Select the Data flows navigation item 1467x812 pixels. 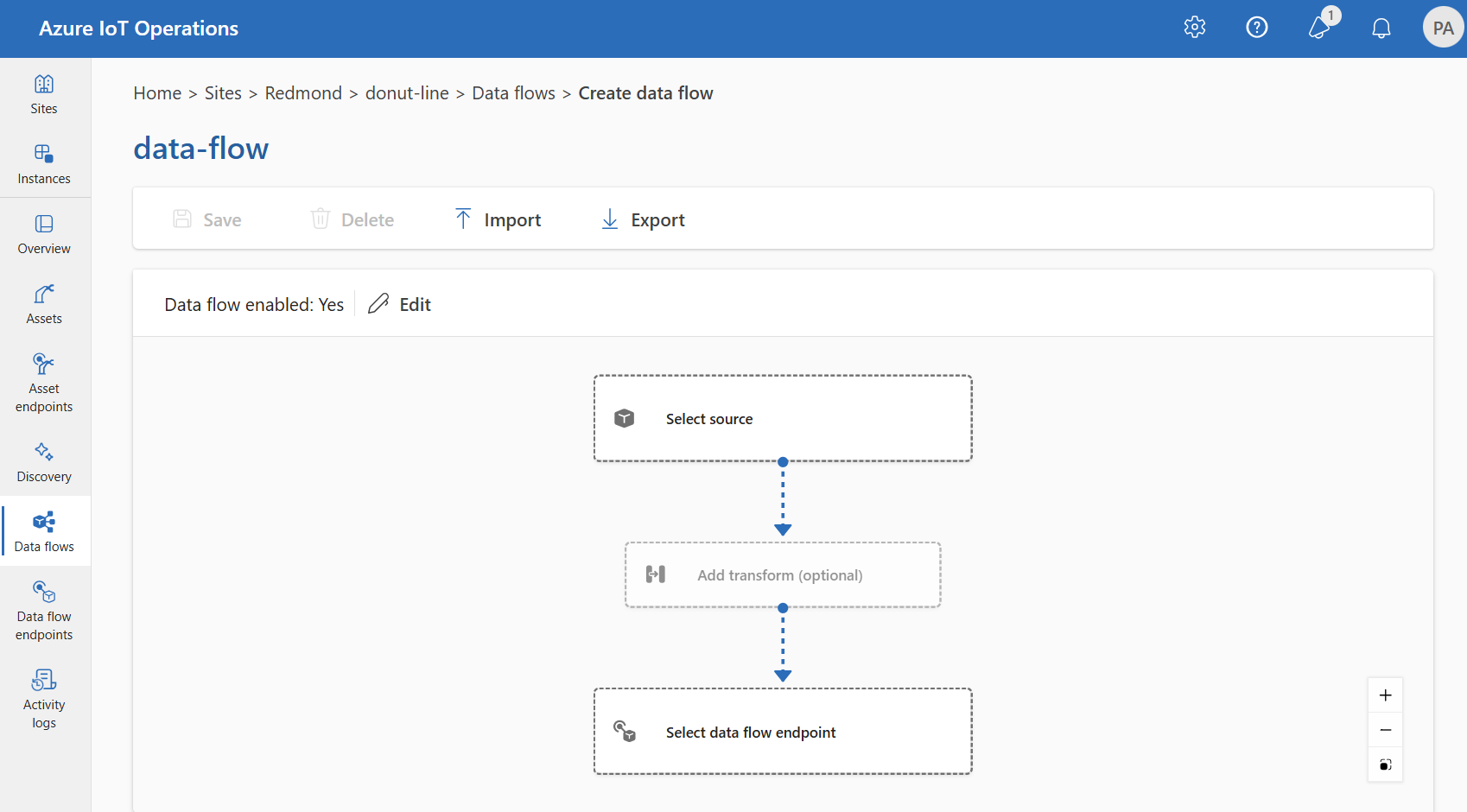coord(43,530)
